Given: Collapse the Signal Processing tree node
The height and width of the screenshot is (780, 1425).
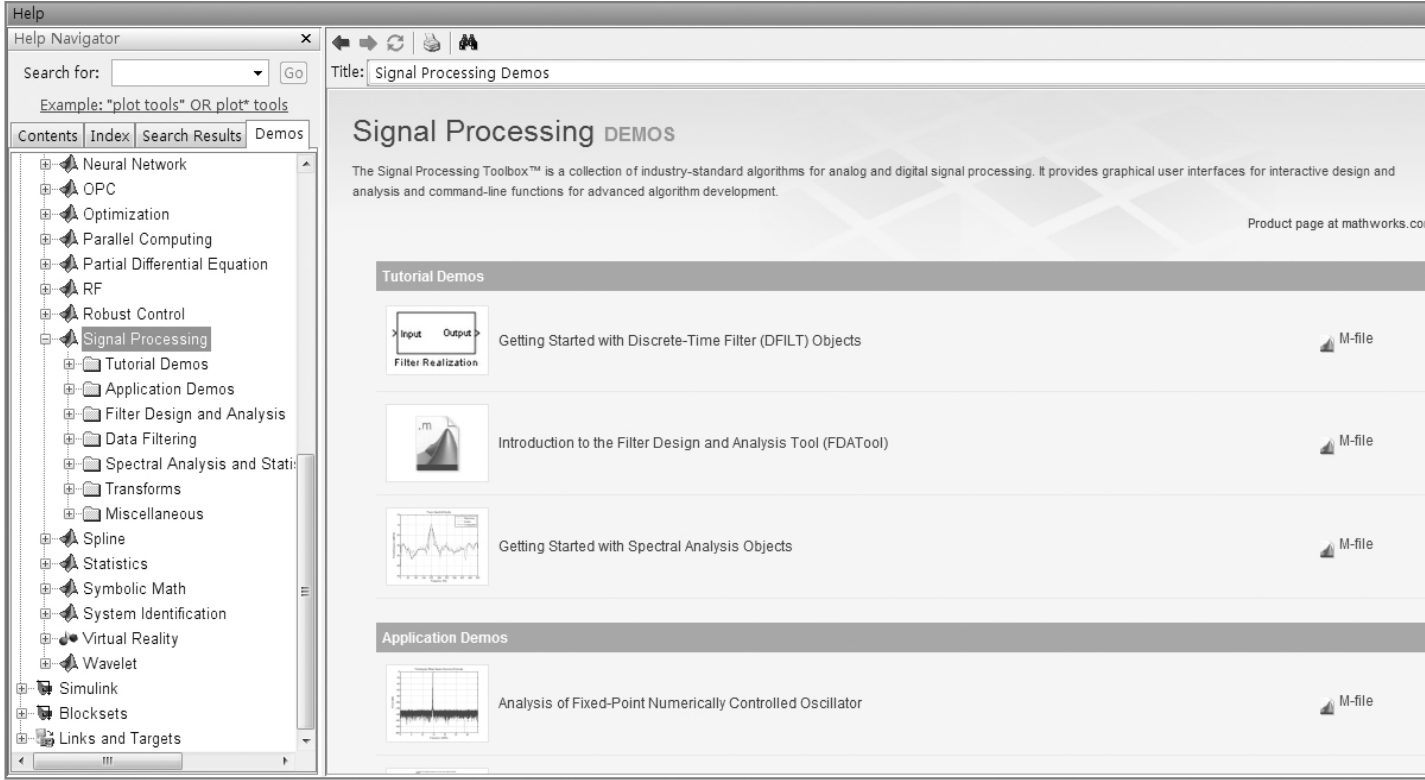Looking at the screenshot, I should (x=44, y=339).
